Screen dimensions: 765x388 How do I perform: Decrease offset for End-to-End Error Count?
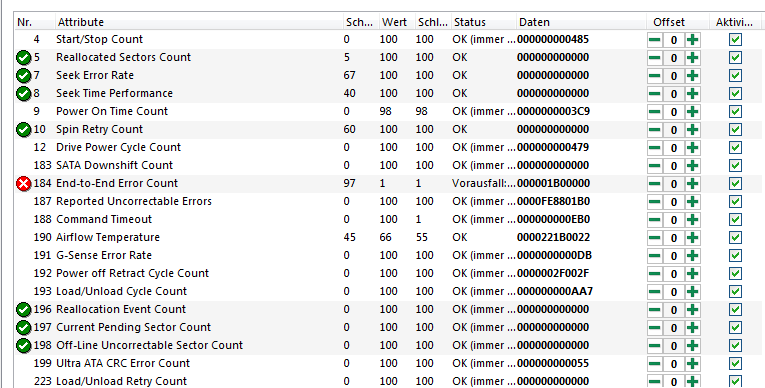click(x=655, y=184)
